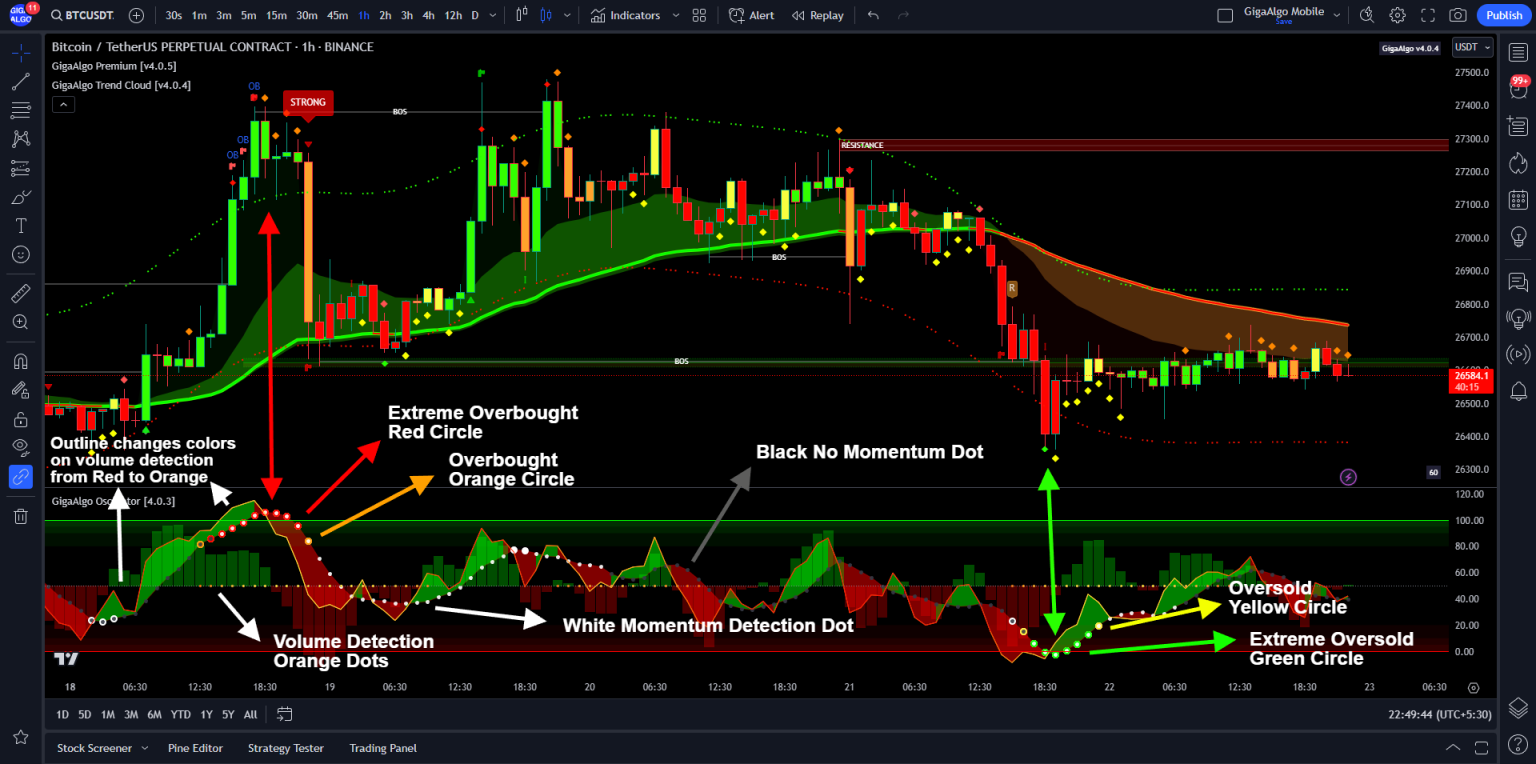Click the Publish button
The width and height of the screenshot is (1536, 764).
[x=1504, y=15]
